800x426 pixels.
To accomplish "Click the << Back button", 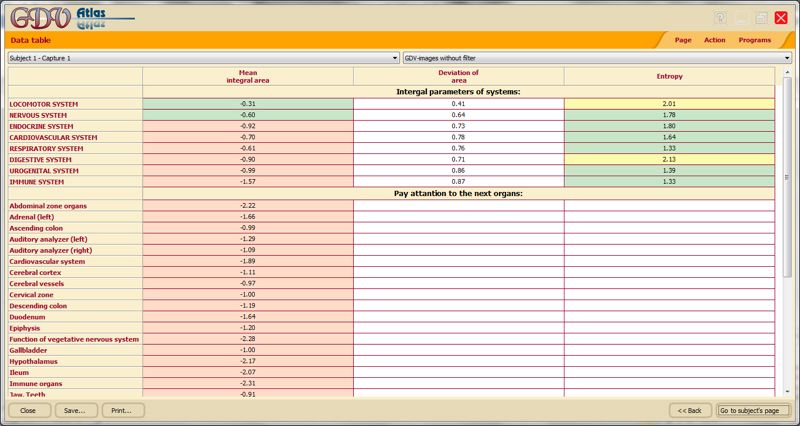I will [x=690, y=410].
